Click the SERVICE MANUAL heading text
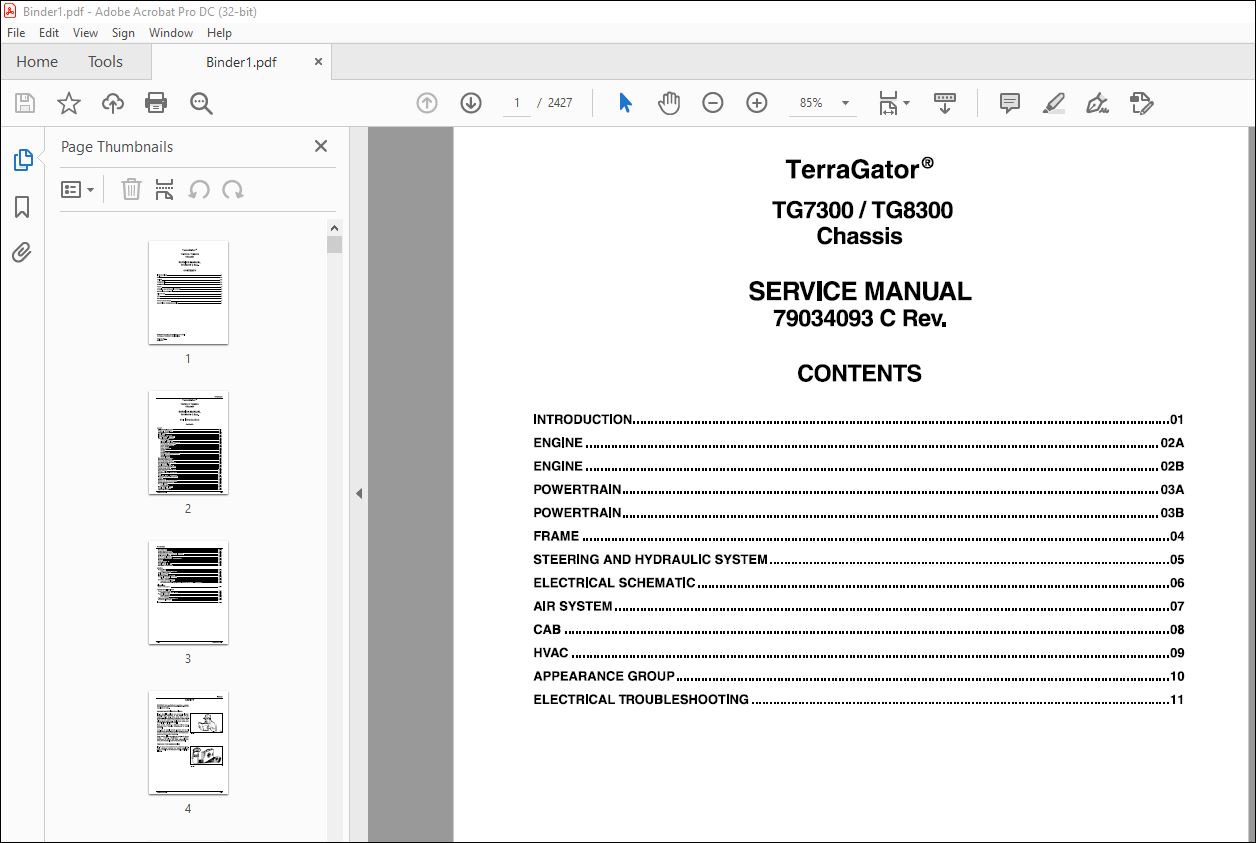 point(860,291)
